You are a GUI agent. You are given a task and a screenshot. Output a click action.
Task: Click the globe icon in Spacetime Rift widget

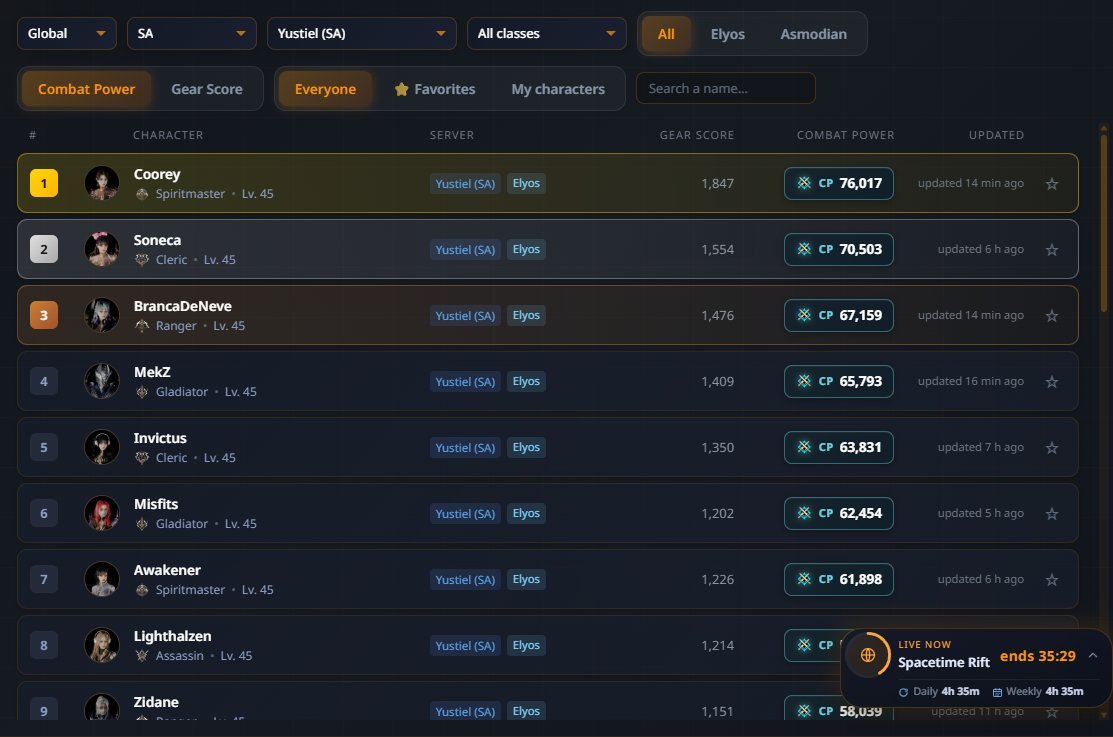coord(867,655)
